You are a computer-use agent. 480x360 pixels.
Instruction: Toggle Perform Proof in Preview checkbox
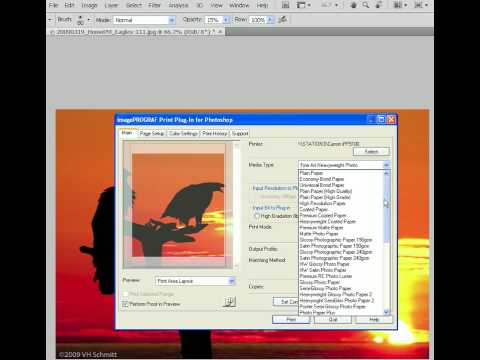[125, 304]
